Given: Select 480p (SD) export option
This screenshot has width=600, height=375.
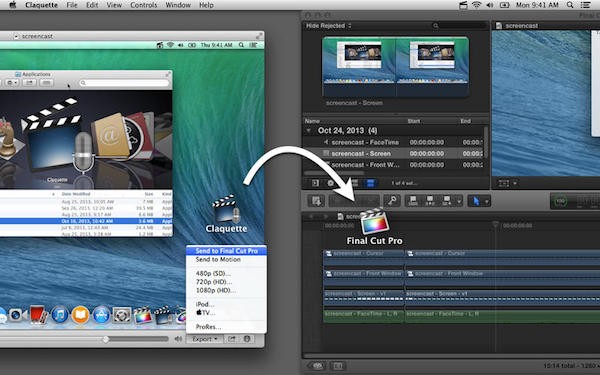Looking at the screenshot, I should point(213,274).
